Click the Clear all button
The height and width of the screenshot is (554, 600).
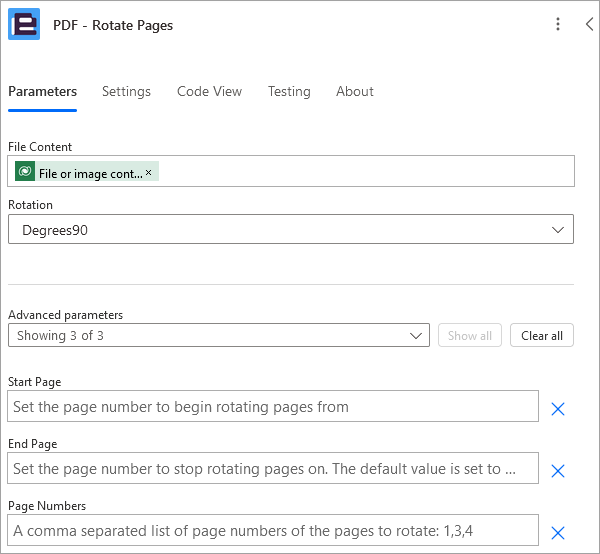542,335
